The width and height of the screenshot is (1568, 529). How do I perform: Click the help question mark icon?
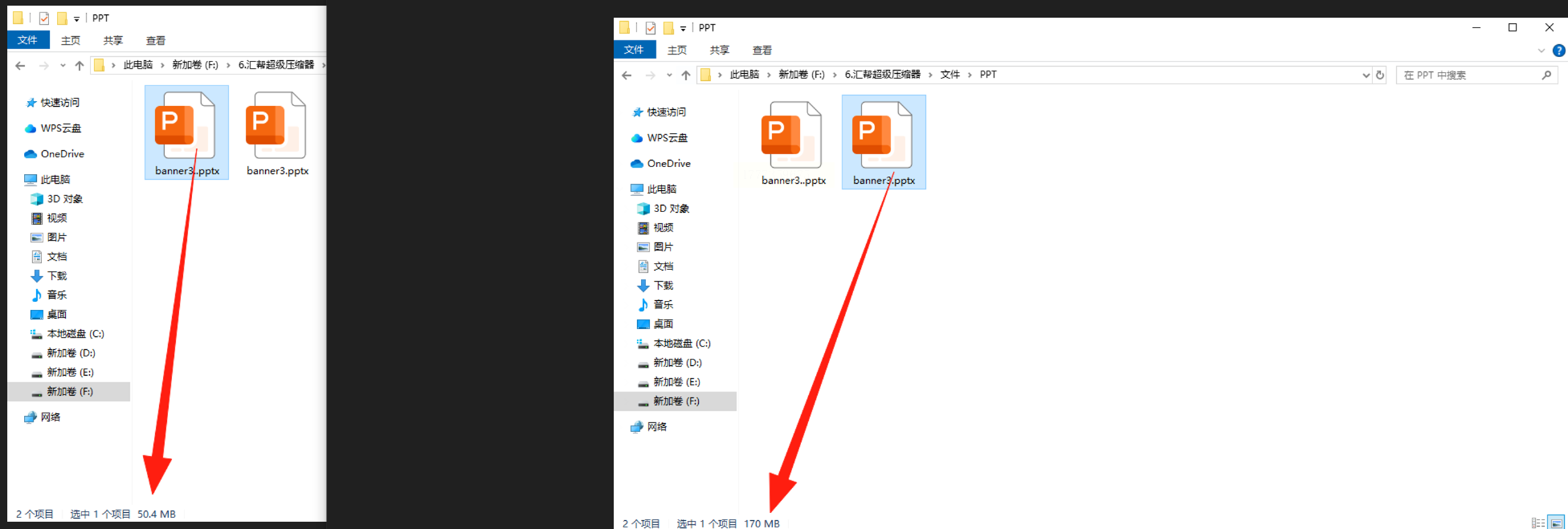(x=1558, y=51)
